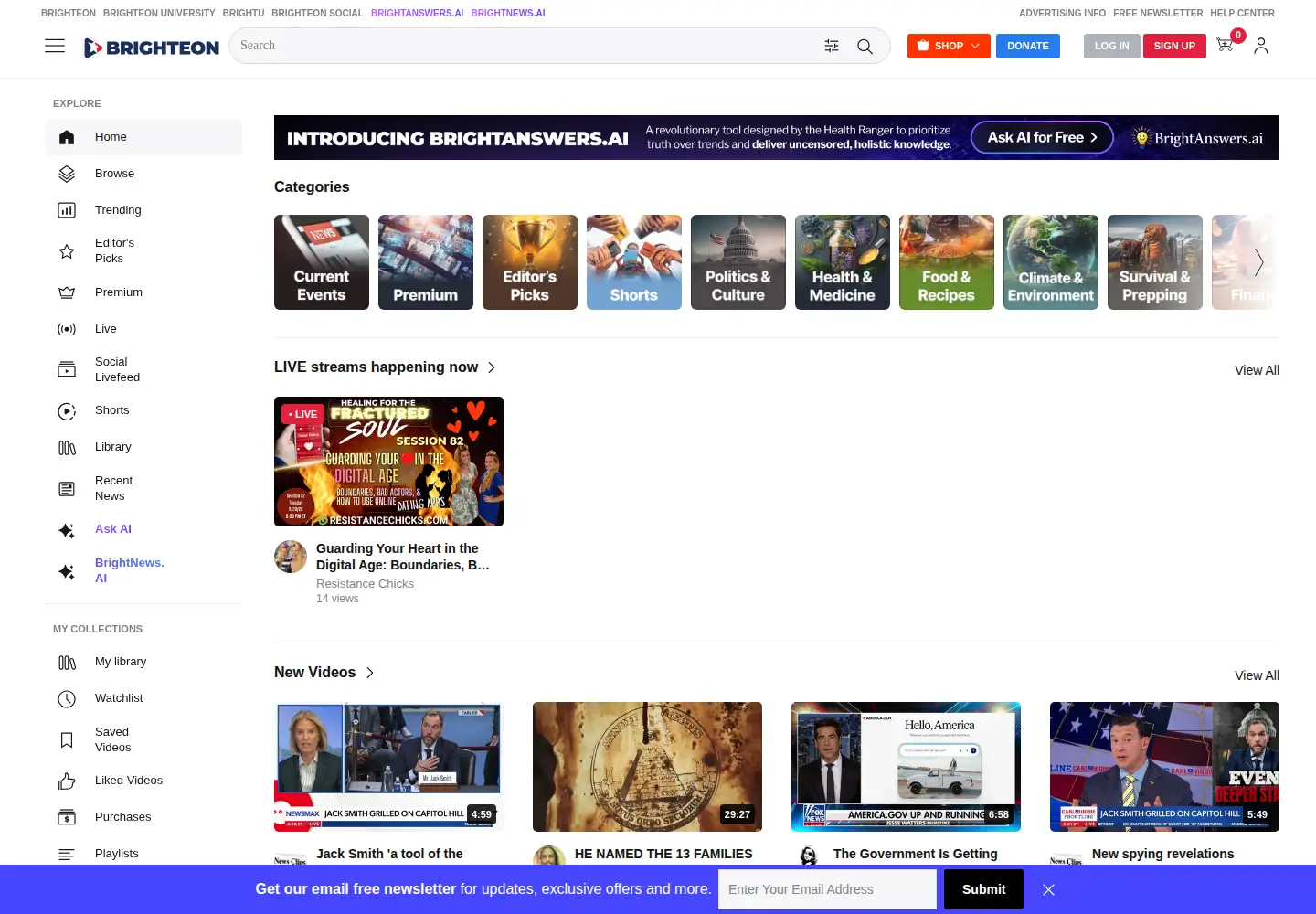Click the Social Livefeed icon
This screenshot has height=914, width=1316.
(67, 369)
